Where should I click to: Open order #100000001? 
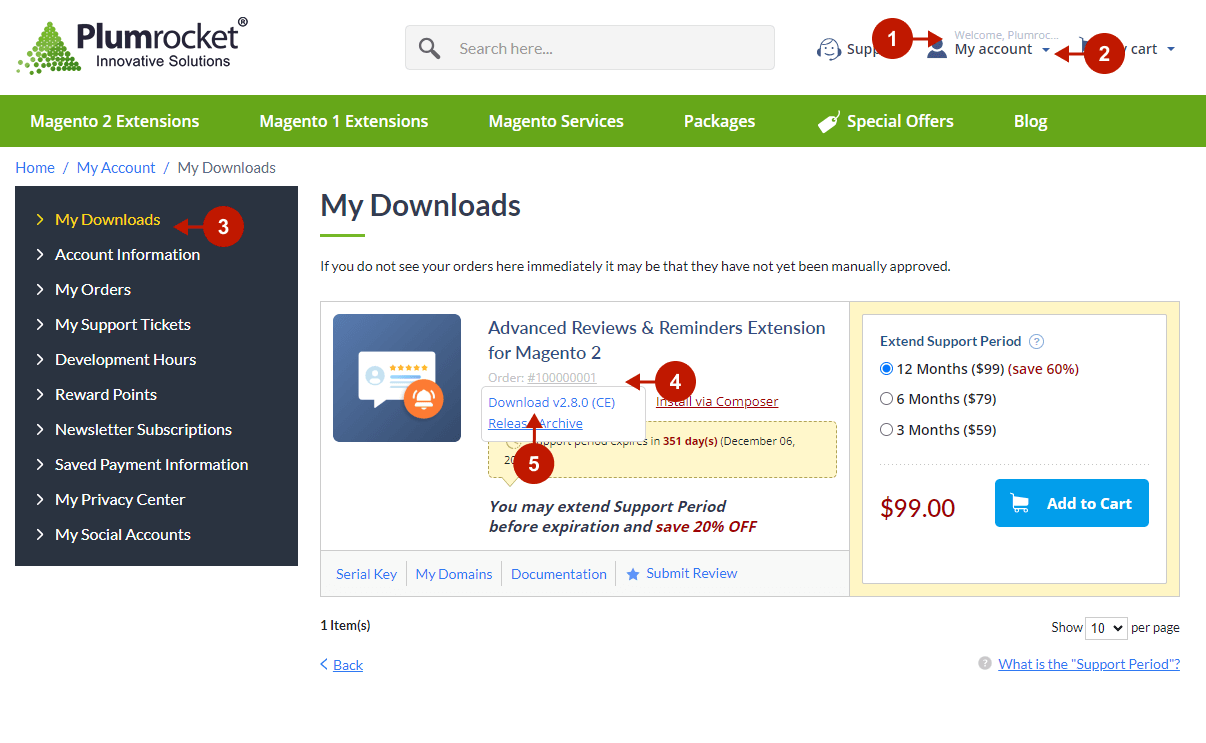[561, 378]
